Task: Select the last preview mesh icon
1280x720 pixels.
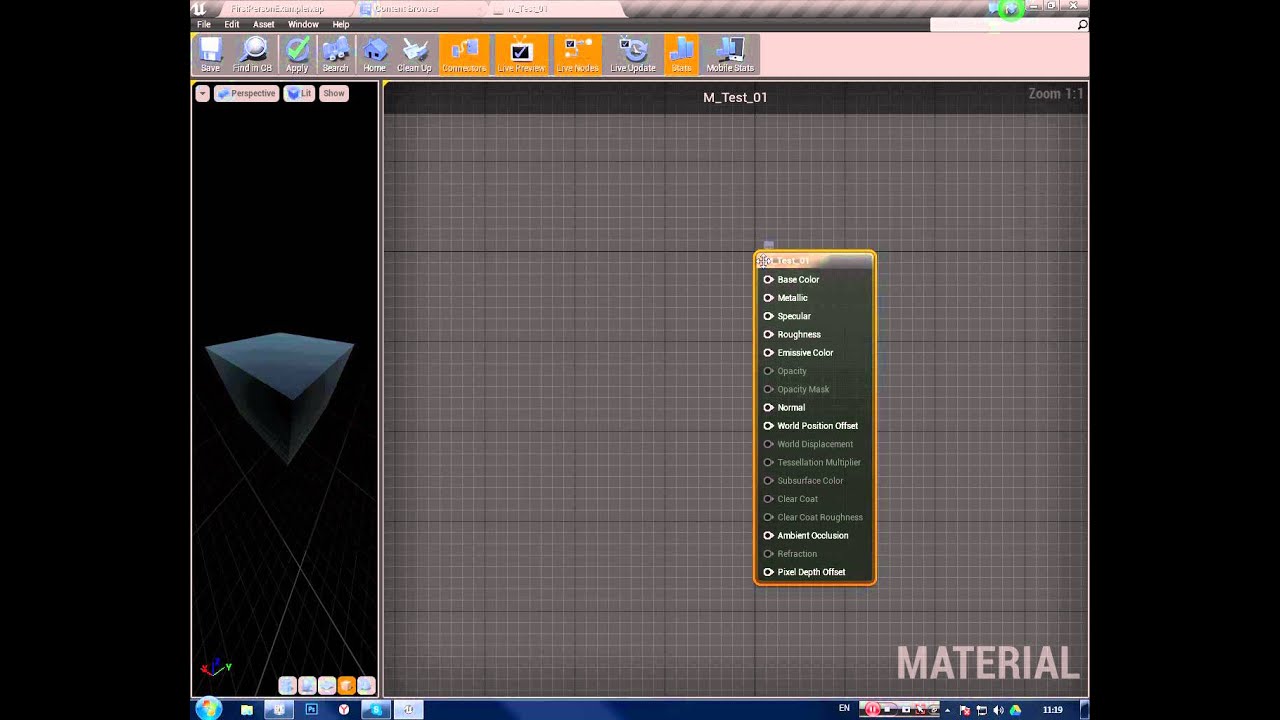Action: (366, 685)
